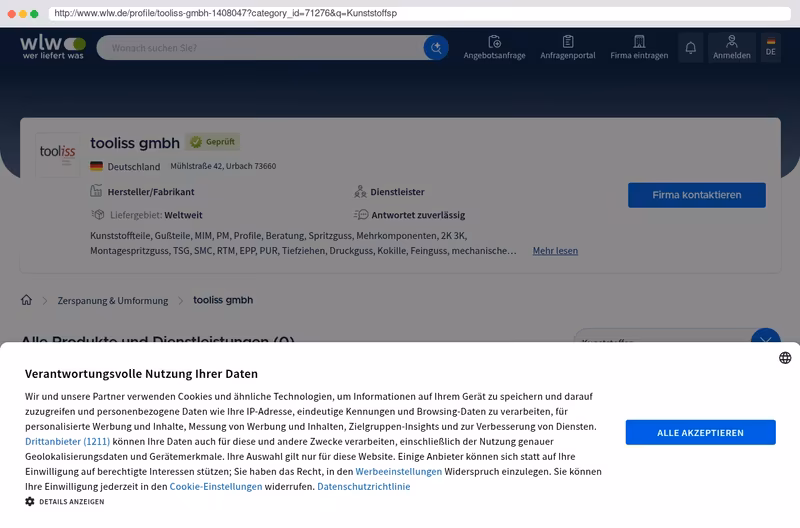Open the Drittanbieter (1211) link
The height and width of the screenshot is (528, 800).
(x=67, y=441)
